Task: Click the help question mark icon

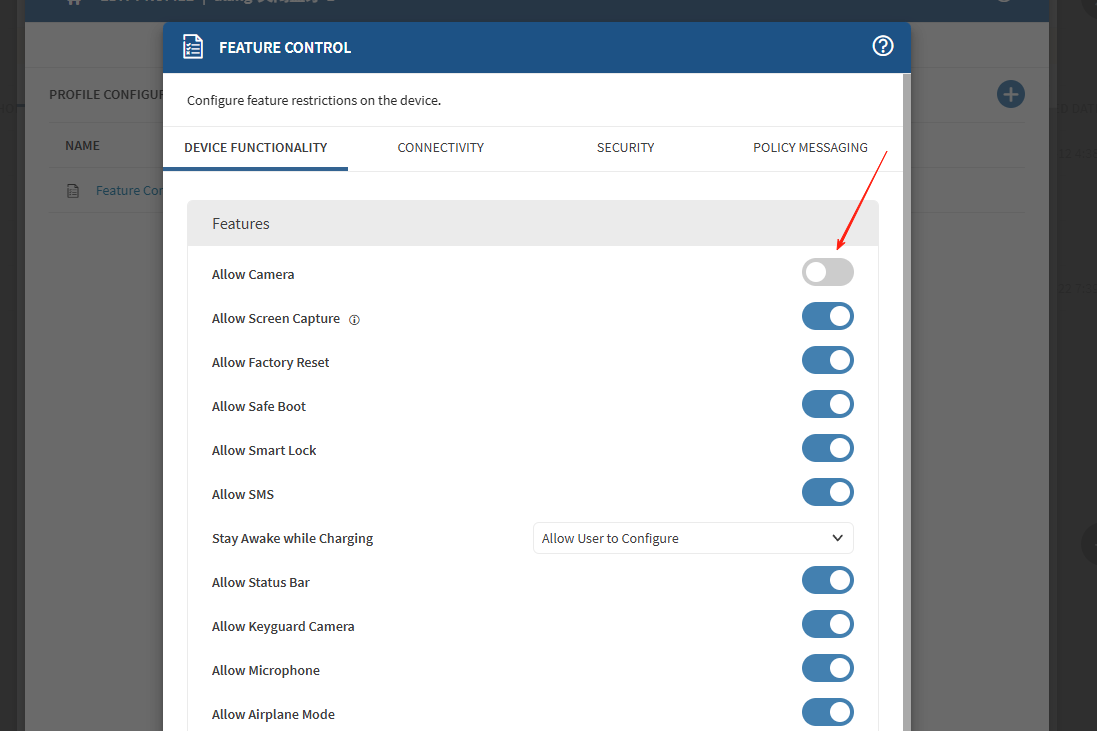Action: (x=883, y=46)
